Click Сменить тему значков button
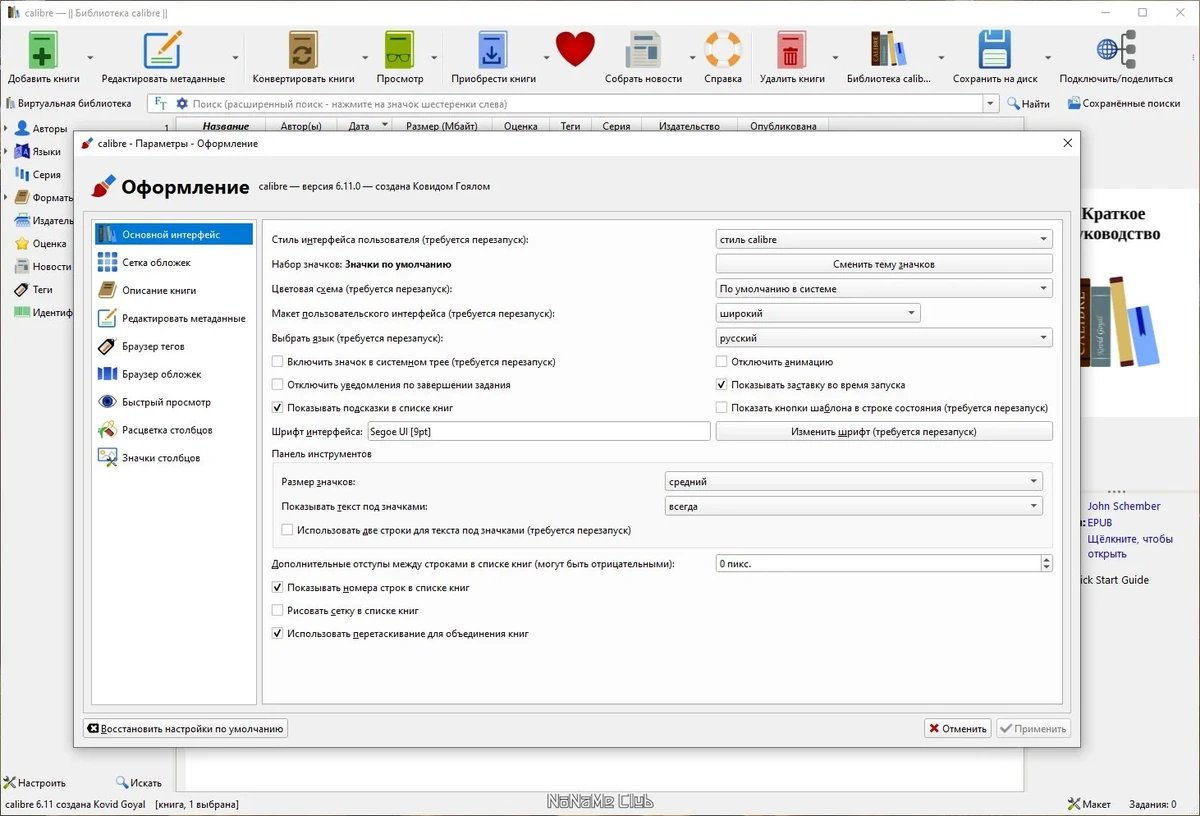 coord(884,264)
